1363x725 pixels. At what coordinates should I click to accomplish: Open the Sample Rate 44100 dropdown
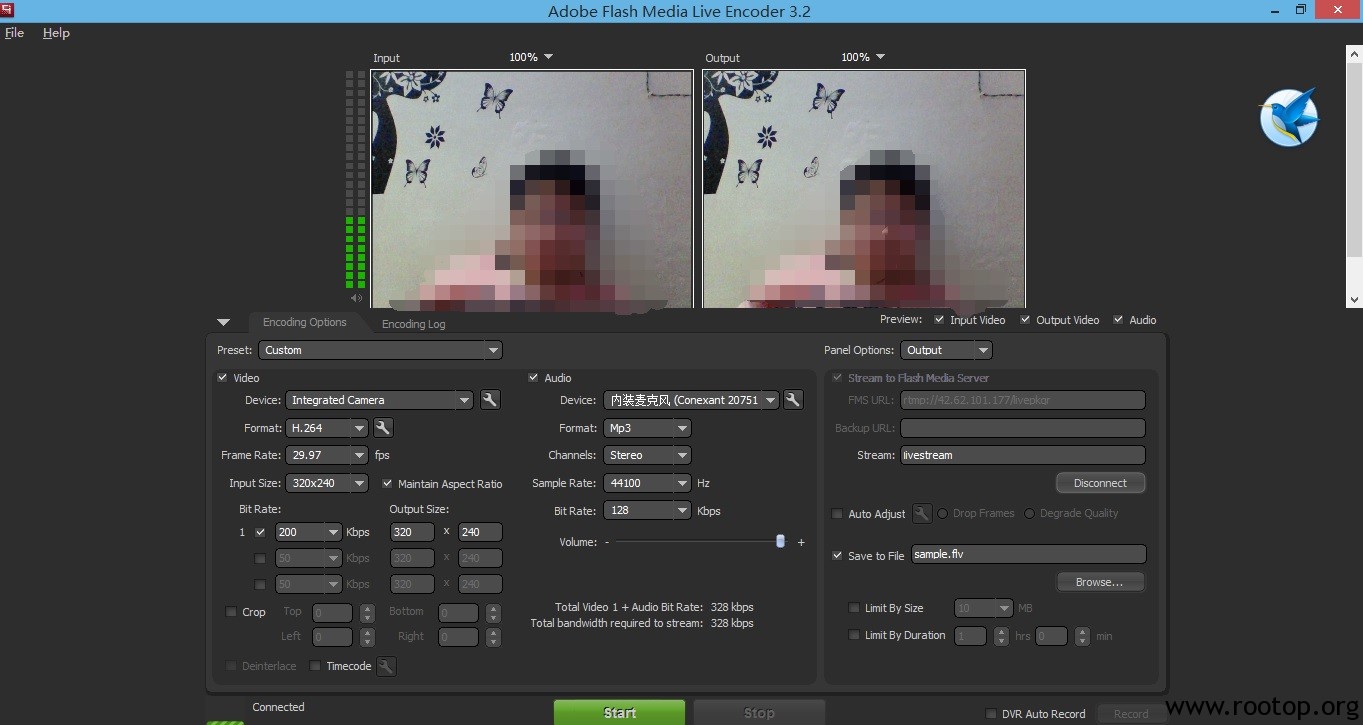tap(647, 483)
